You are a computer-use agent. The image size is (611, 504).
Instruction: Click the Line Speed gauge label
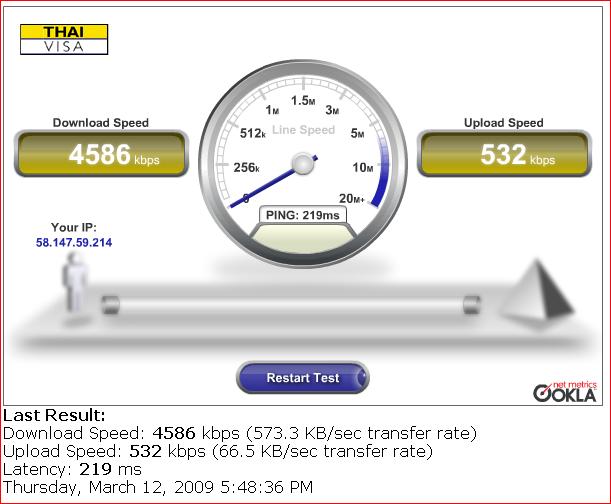click(304, 130)
